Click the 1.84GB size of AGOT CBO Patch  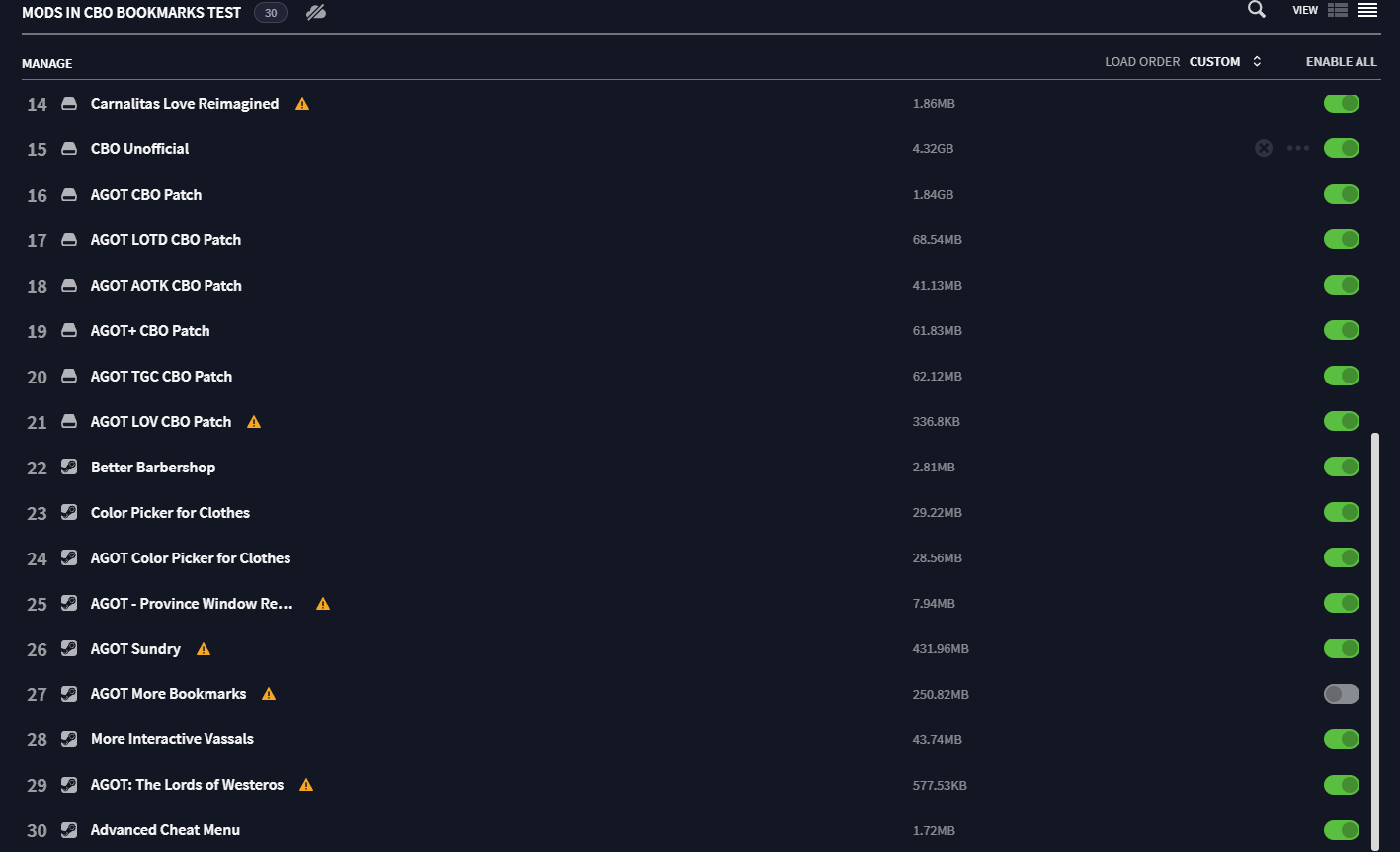tap(933, 195)
